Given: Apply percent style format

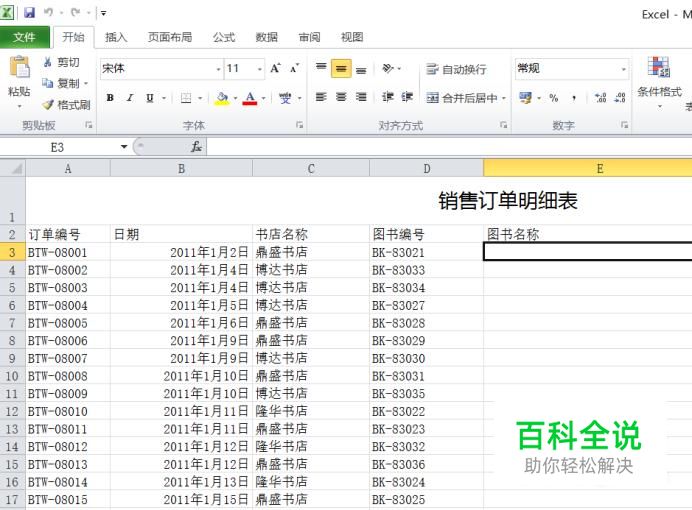Looking at the screenshot, I should tap(554, 98).
